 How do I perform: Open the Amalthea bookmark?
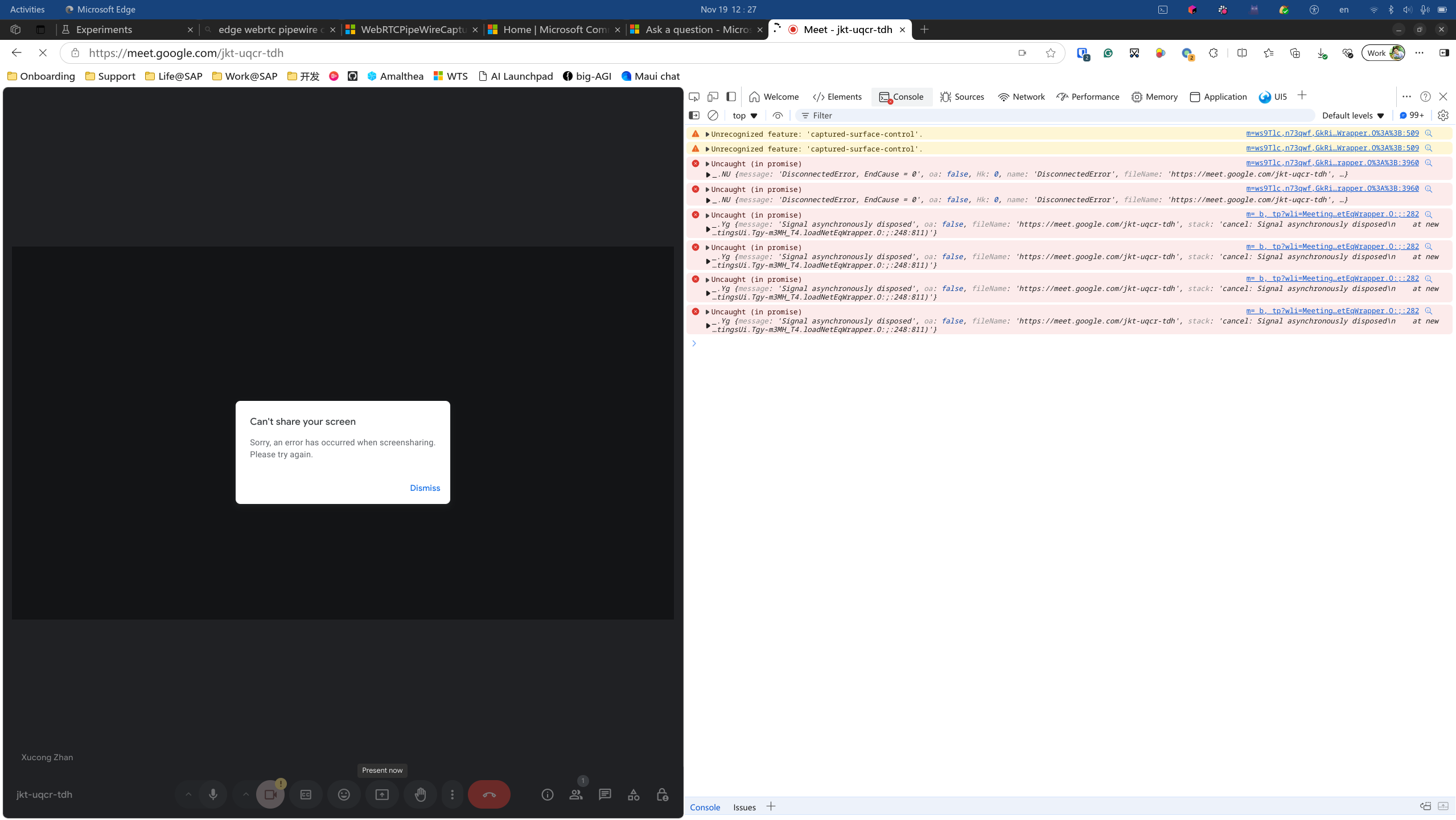(x=395, y=76)
